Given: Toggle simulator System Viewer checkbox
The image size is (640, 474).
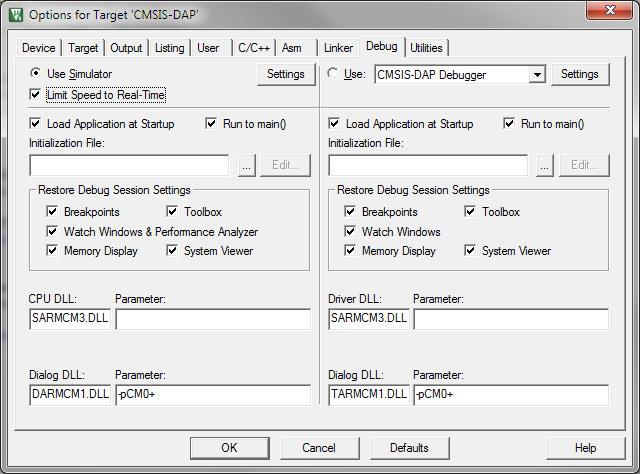Looking at the screenshot, I should pos(172,250).
